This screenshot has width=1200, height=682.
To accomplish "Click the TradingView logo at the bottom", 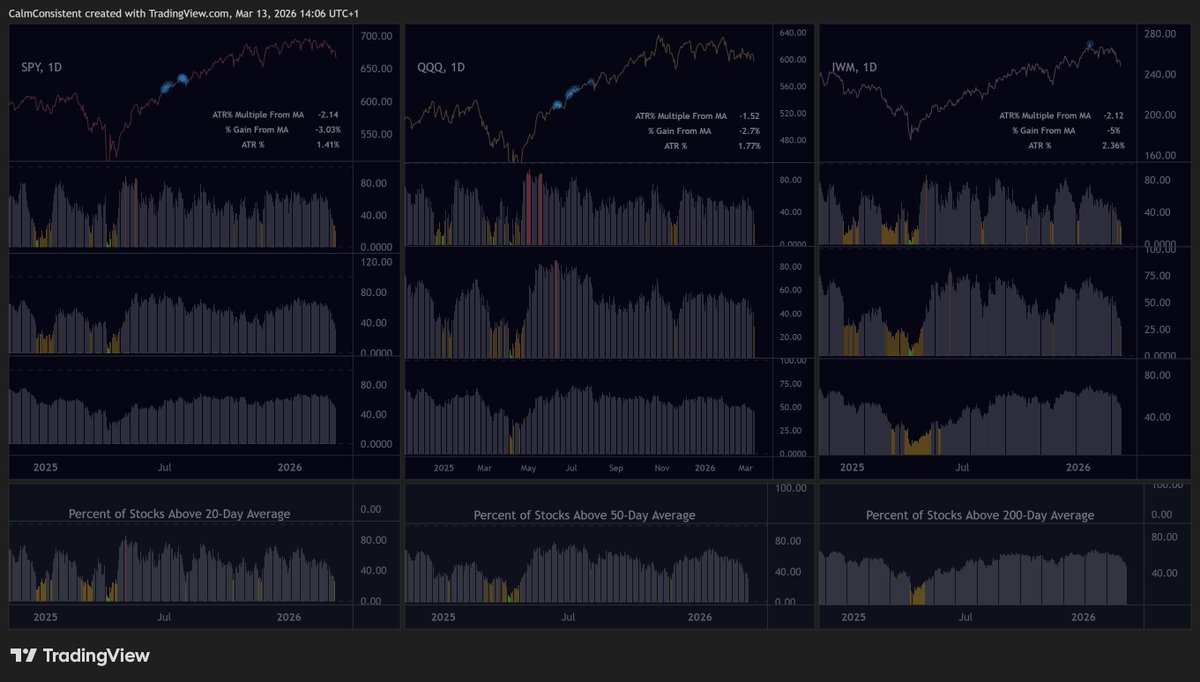I will coord(80,656).
